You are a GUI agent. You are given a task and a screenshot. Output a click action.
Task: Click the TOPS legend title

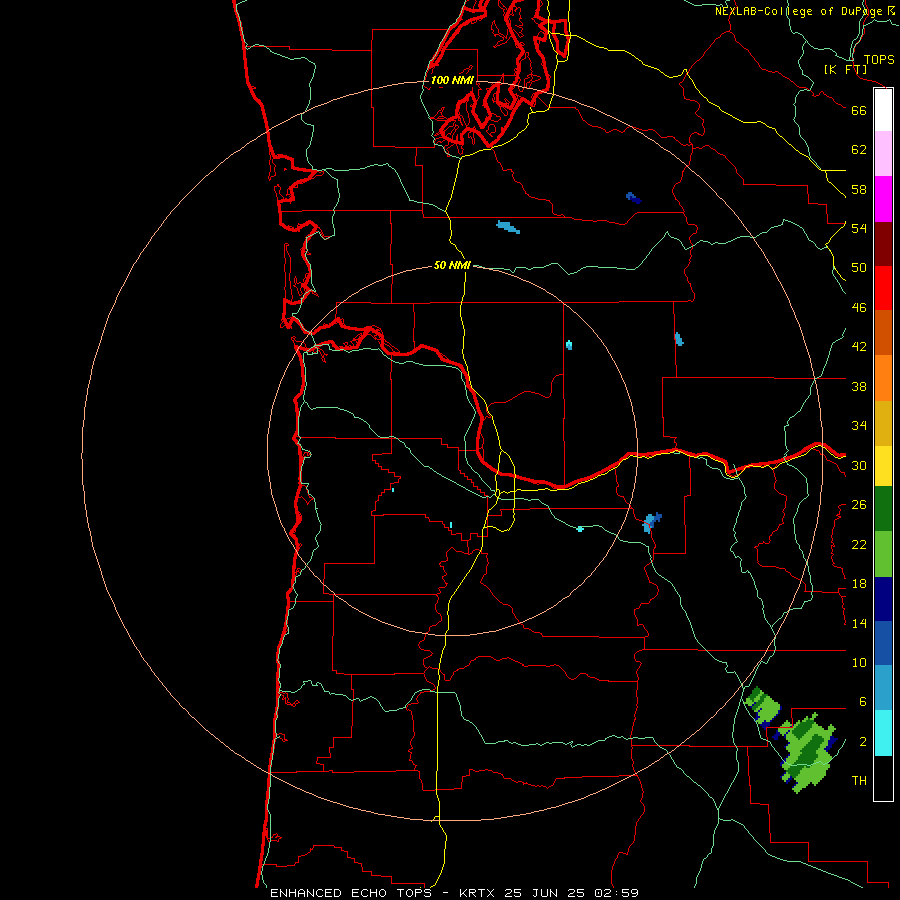click(x=879, y=59)
